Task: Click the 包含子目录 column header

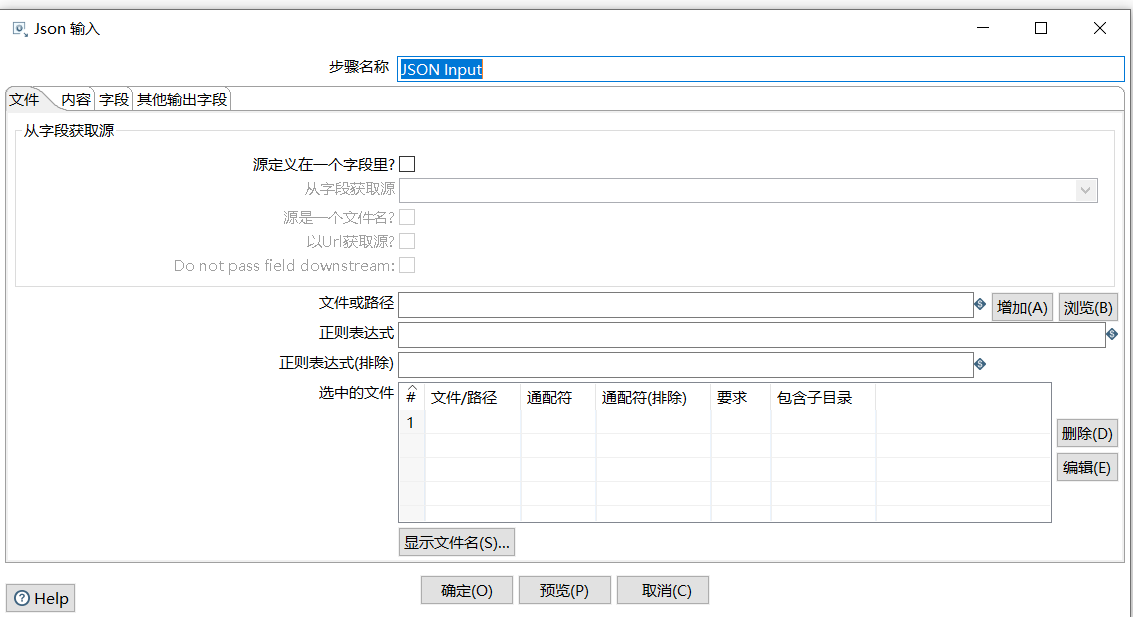Action: 823,397
